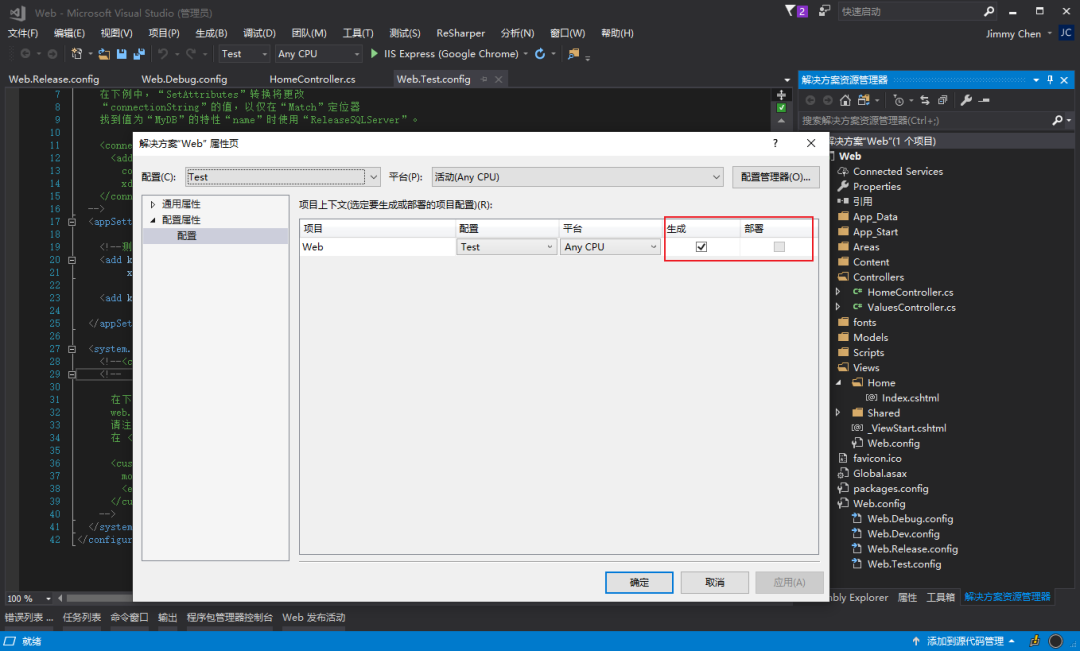Click the Save file disk icon
Image resolution: width=1080 pixels, height=651 pixels.
[x=121, y=54]
